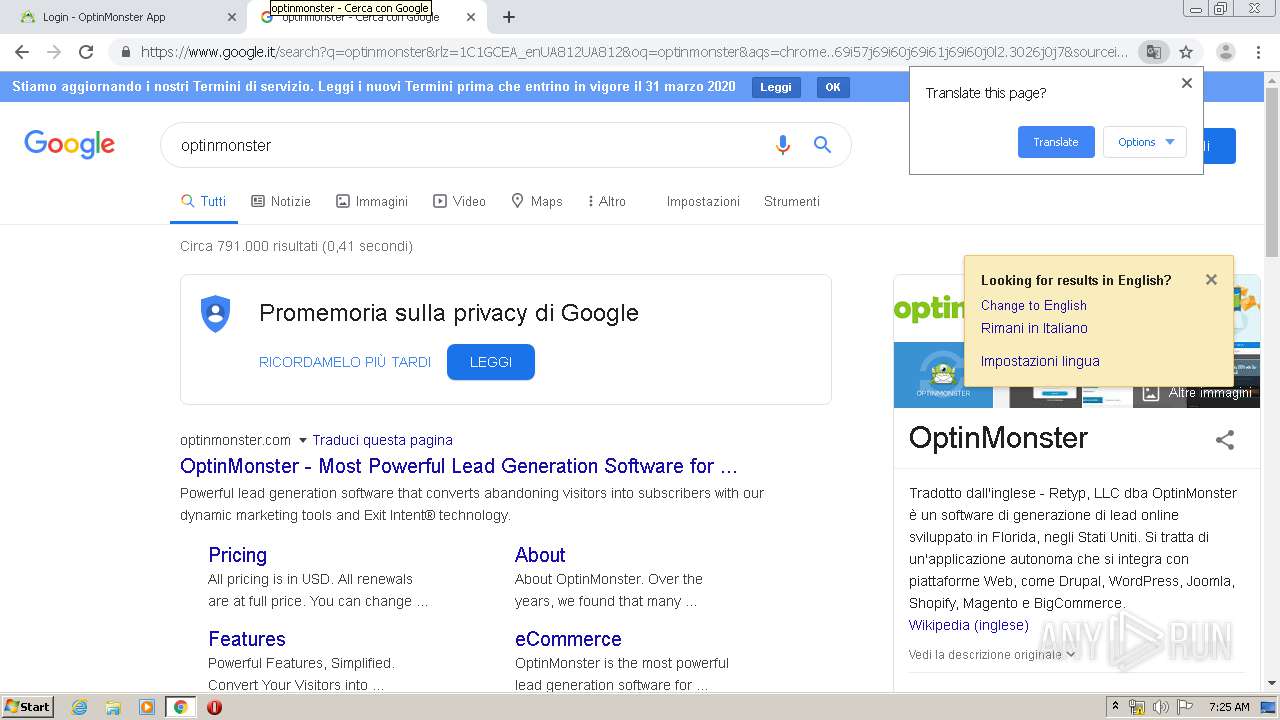Click the network tray icon
This screenshot has height=720, width=1280.
click(1137, 707)
